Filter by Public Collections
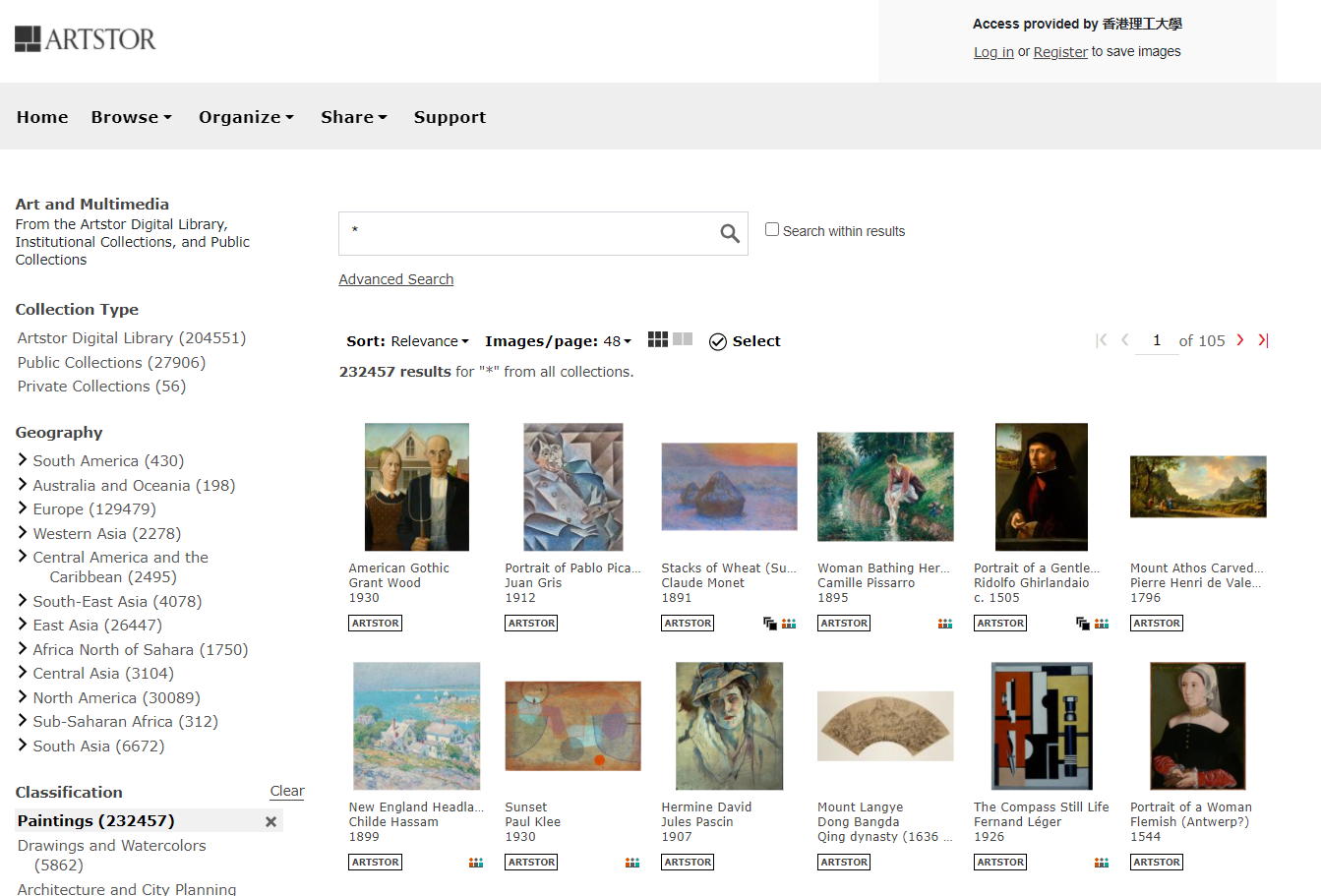Image resolution: width=1321 pixels, height=896 pixels. pos(111,362)
